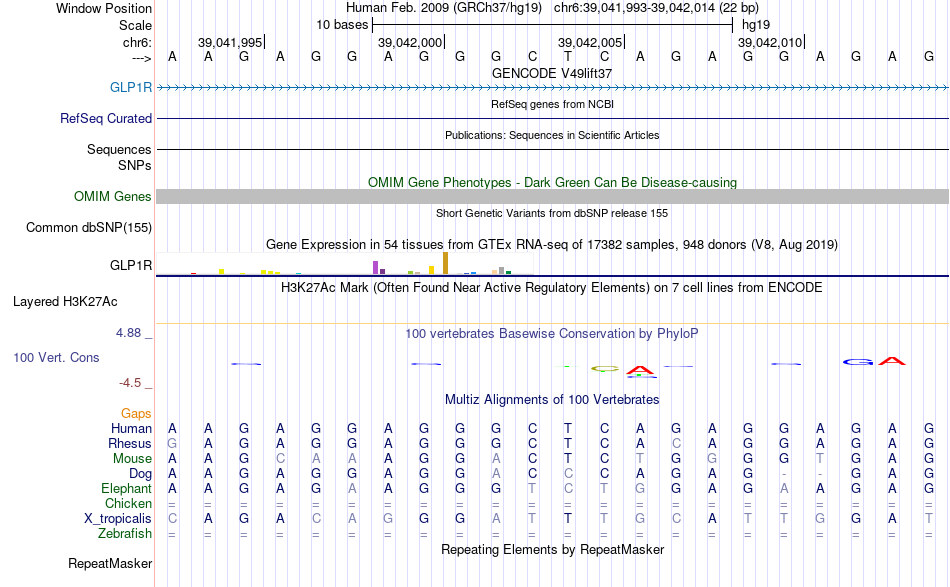Select the Mouse alignment row label
Image resolution: width=950 pixels, height=587 pixels.
pyautogui.click(x=132, y=459)
